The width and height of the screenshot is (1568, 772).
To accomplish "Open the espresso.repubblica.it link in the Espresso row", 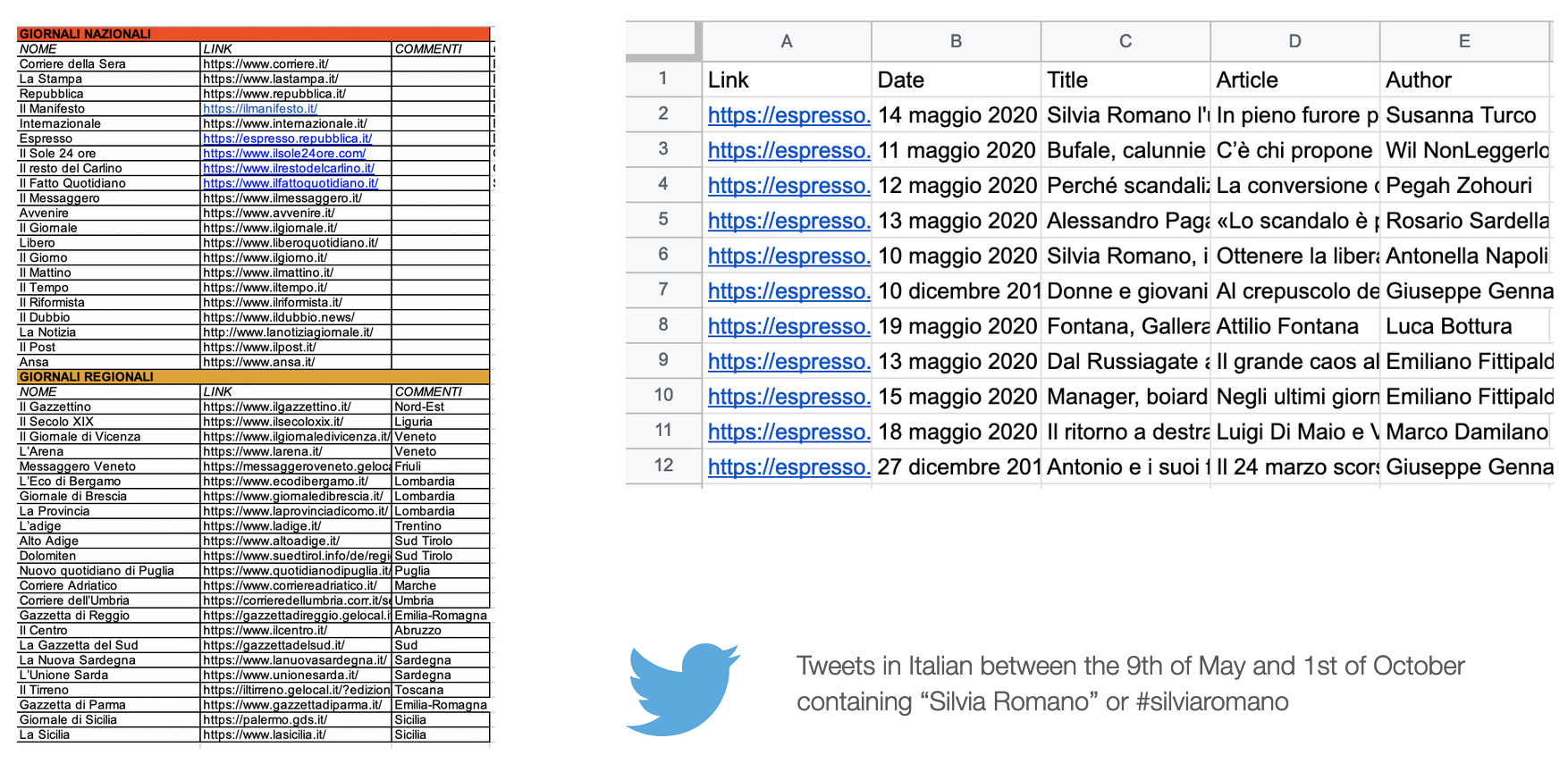I will pyautogui.click(x=287, y=138).
